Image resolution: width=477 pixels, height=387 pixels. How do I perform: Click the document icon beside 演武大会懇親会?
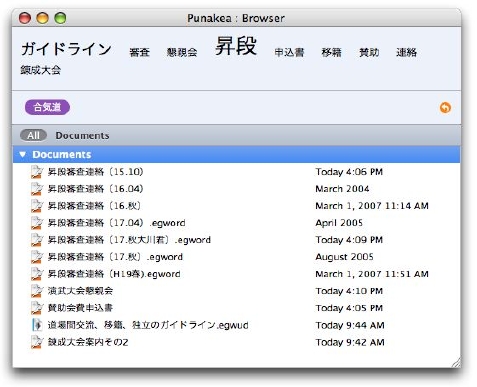pos(37,291)
